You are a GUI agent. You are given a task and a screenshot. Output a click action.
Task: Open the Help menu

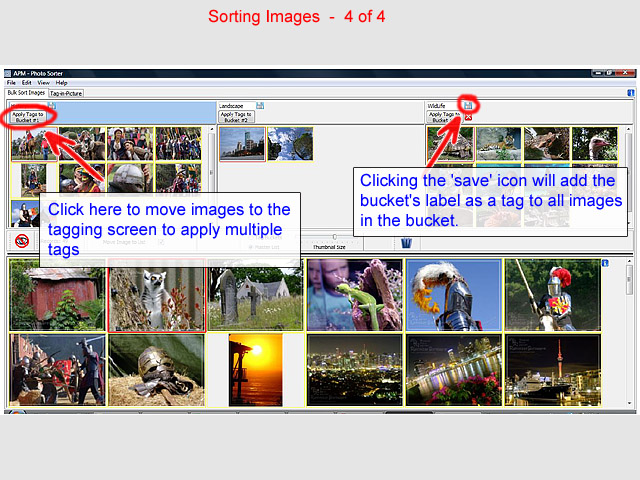(62, 83)
